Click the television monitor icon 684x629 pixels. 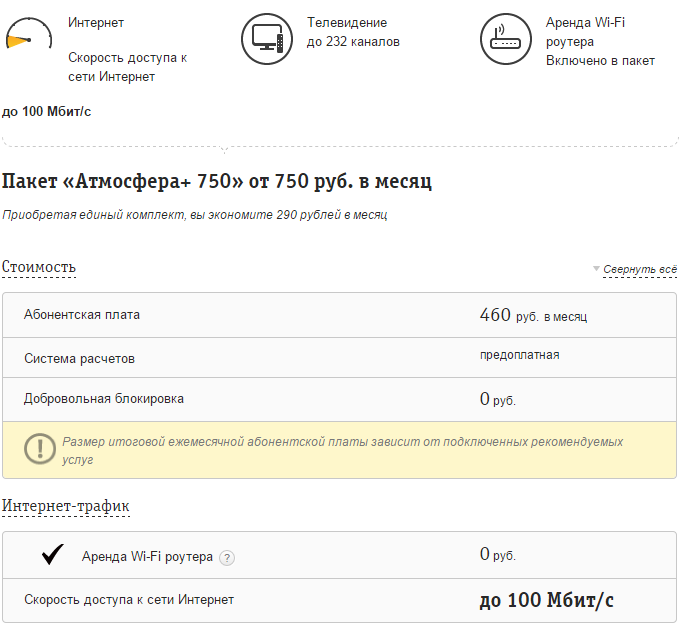click(266, 39)
